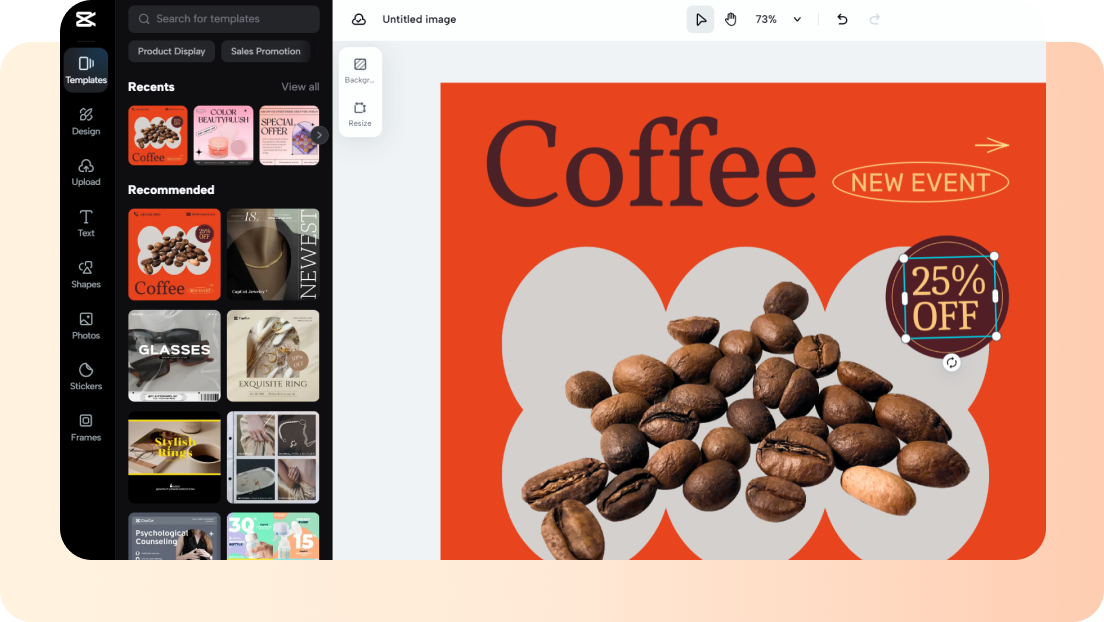
Task: Open the recent Coffee template thumbnail
Action: pos(158,135)
